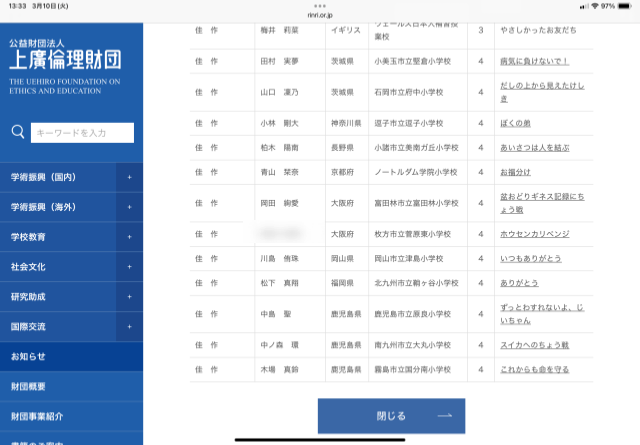Open the 病気に負けないで！ essay link
This screenshot has height=445, width=640.
pyautogui.click(x=533, y=61)
